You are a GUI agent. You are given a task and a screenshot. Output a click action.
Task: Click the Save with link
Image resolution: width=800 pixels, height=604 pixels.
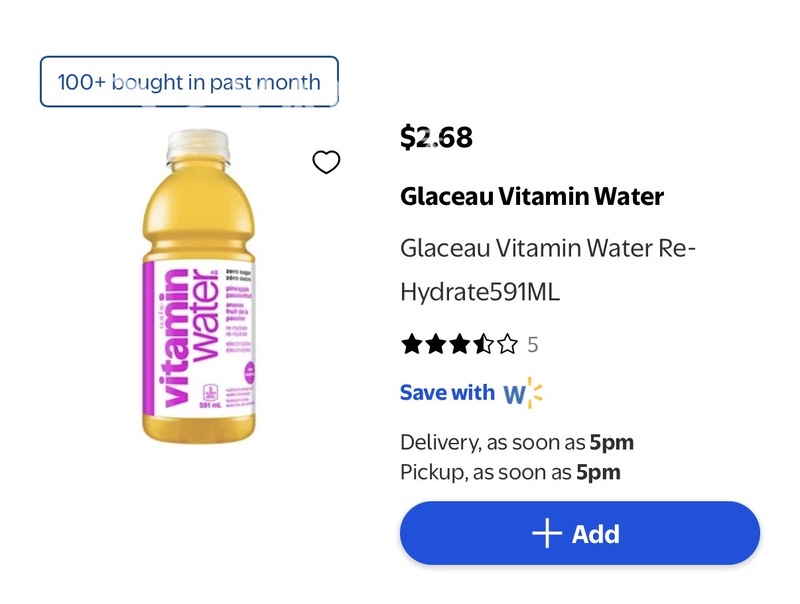447,393
